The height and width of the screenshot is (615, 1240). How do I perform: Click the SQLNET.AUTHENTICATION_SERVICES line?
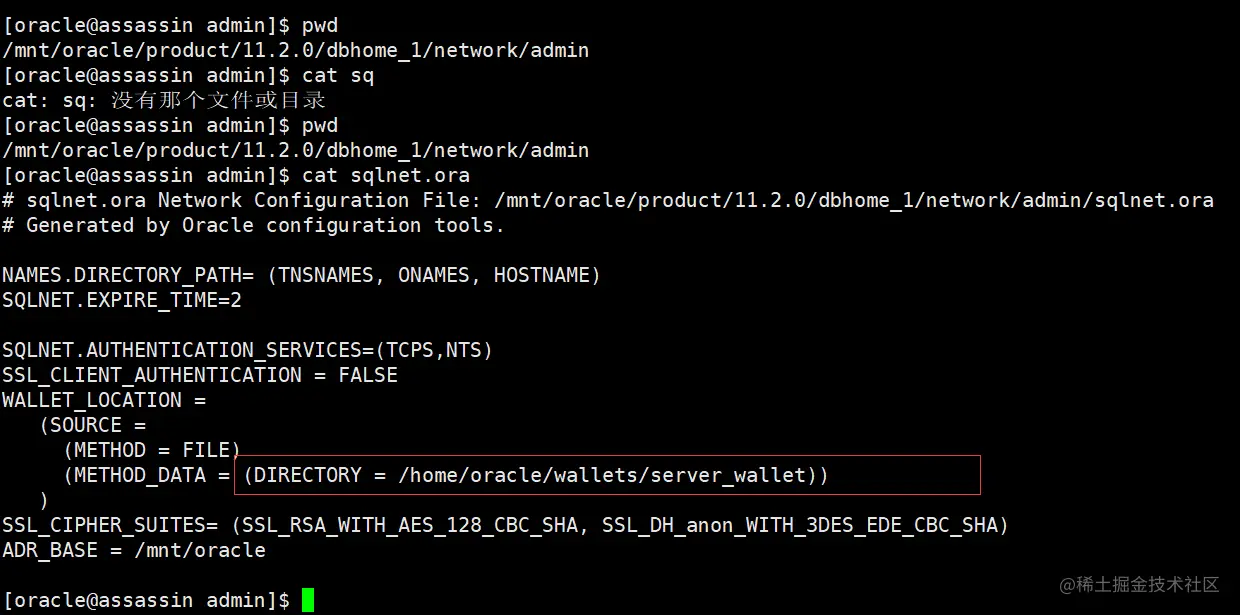[x=248, y=350]
